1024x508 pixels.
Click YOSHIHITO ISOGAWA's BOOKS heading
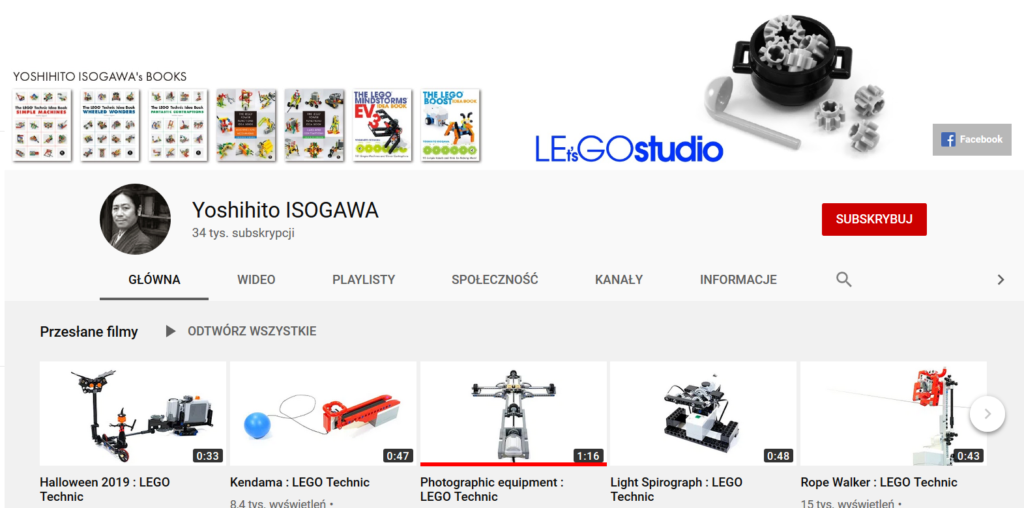point(100,76)
